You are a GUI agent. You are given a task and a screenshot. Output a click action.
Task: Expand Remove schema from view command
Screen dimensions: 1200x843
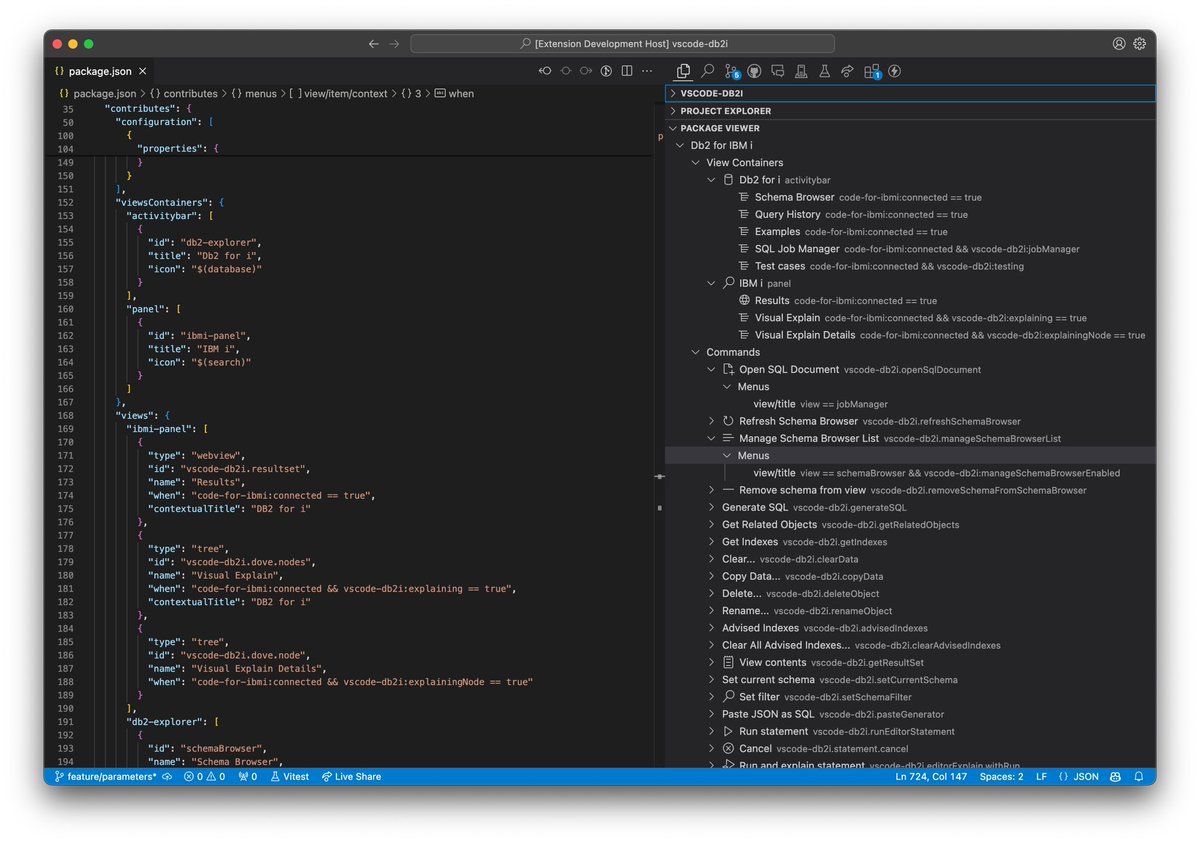click(712, 490)
